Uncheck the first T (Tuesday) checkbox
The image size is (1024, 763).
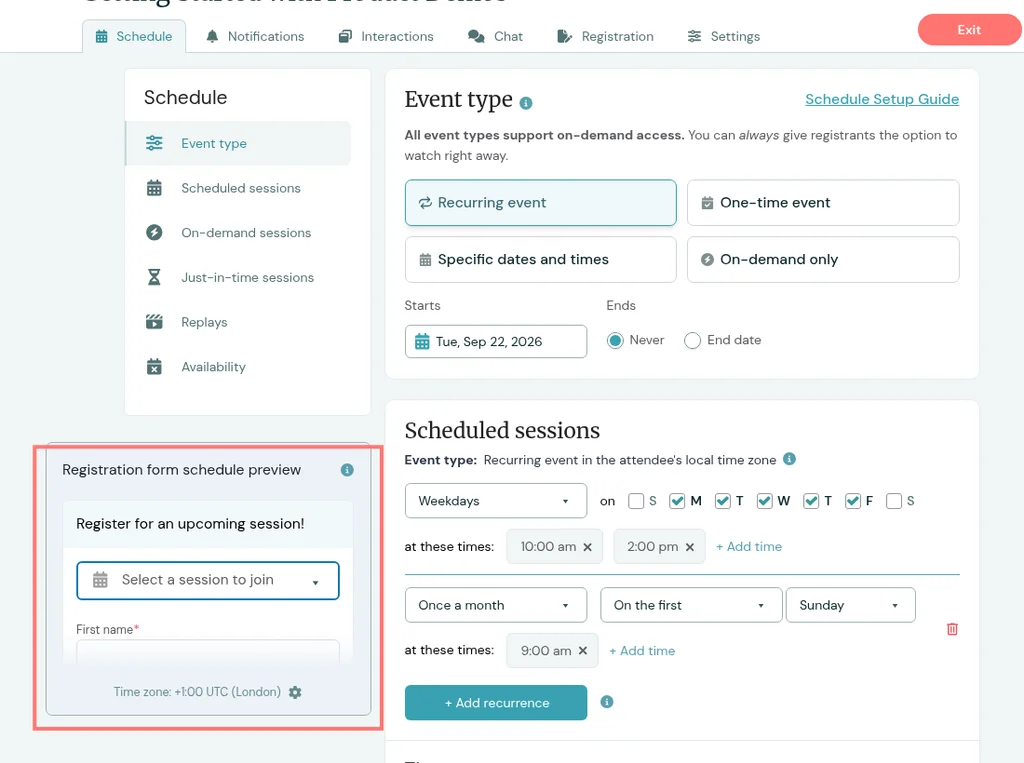[722, 501]
